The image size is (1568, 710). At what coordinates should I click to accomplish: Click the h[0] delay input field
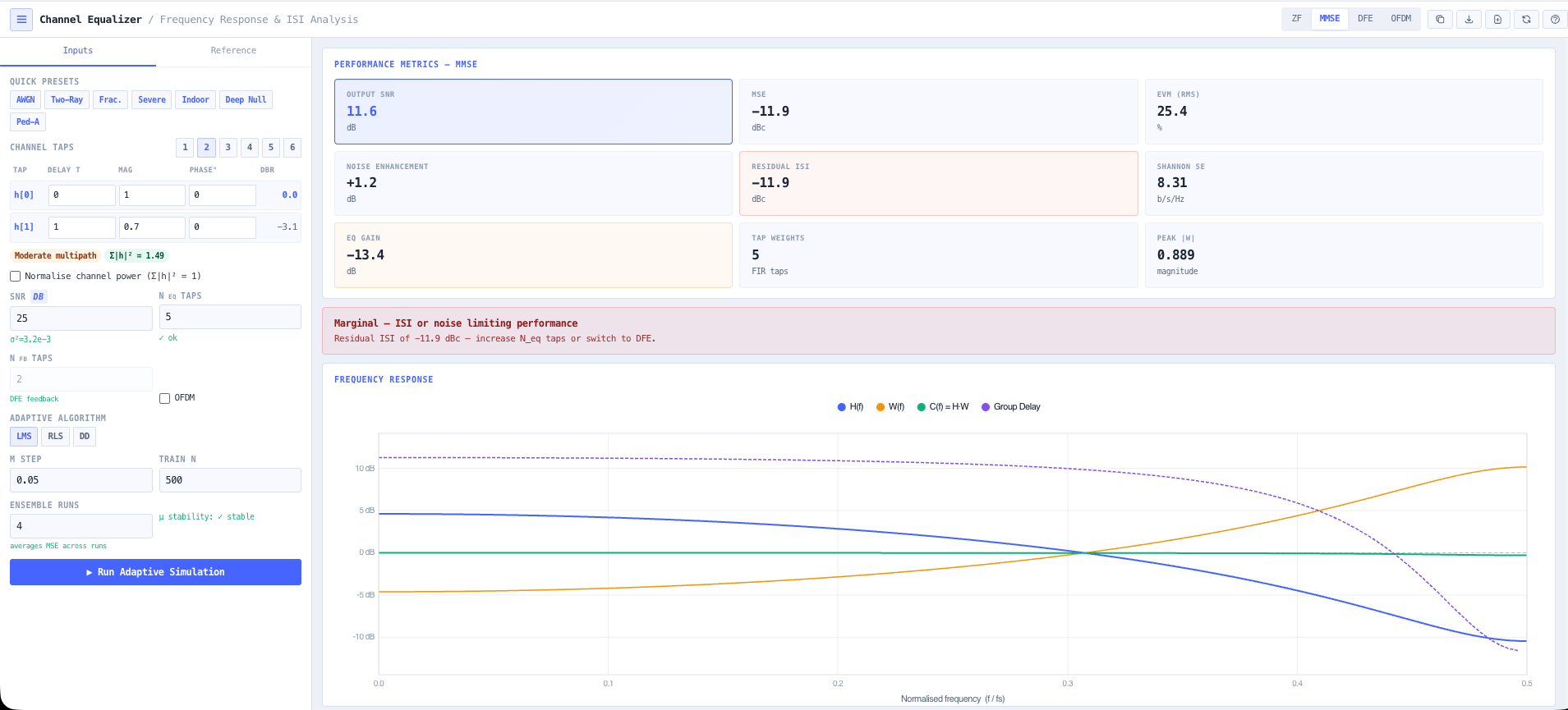click(82, 195)
